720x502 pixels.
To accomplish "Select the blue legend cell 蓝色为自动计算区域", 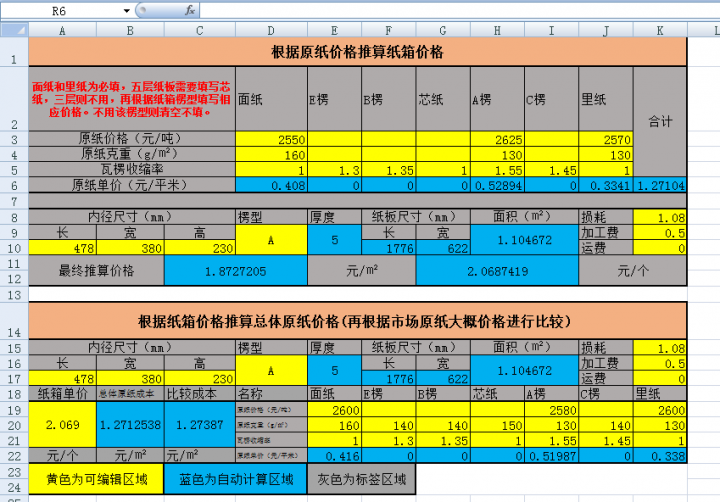I will click(235, 479).
